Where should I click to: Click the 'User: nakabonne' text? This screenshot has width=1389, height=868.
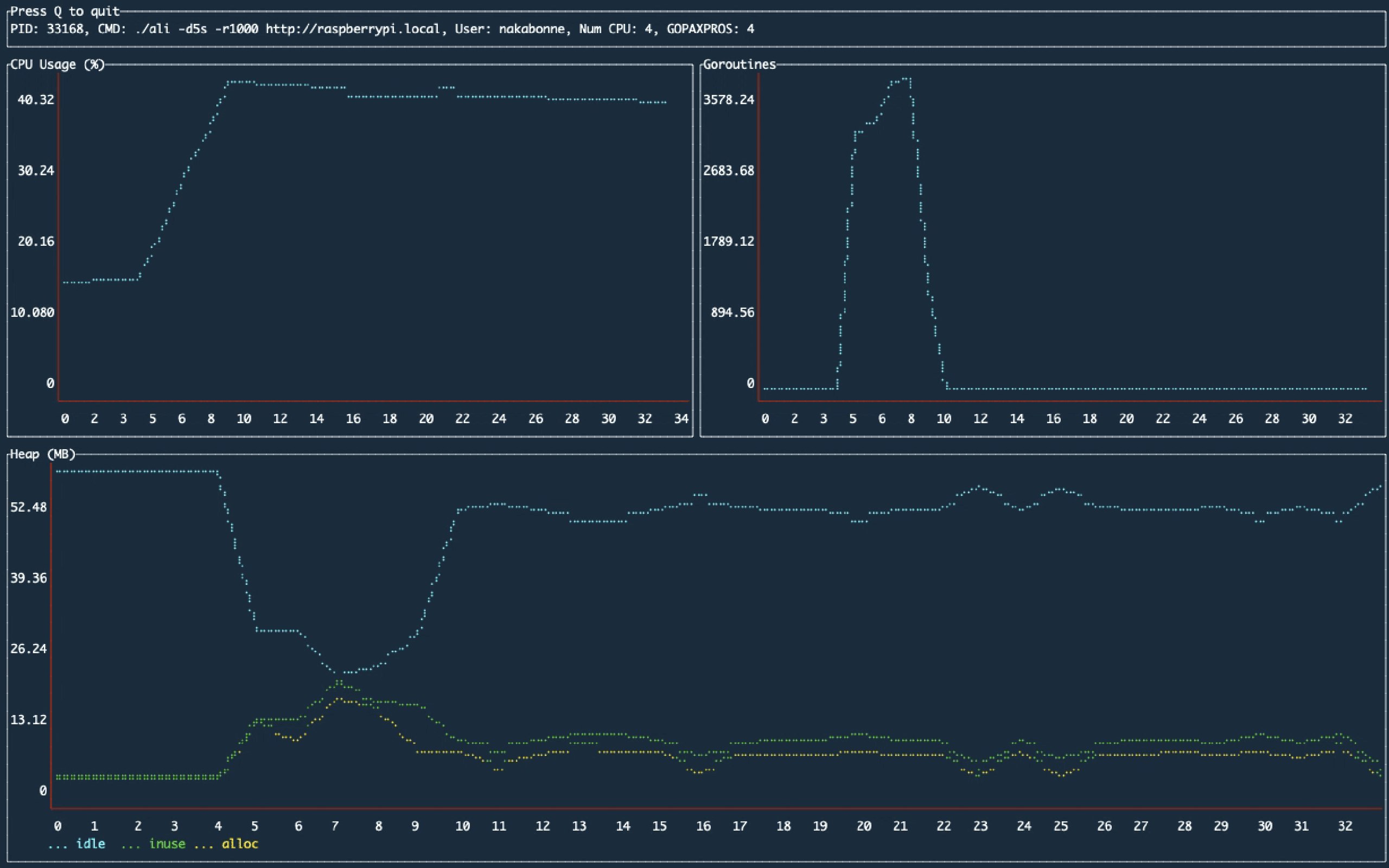click(509, 29)
